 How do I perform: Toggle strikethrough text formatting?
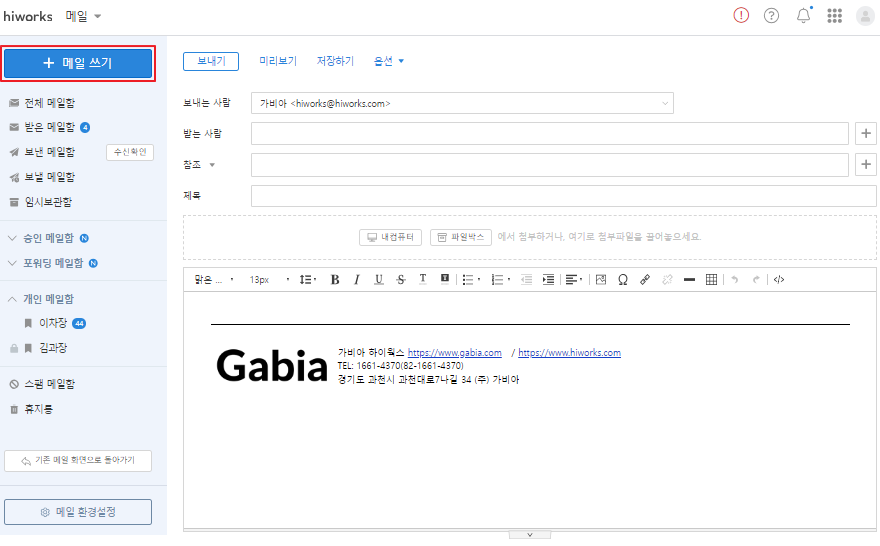click(x=401, y=280)
